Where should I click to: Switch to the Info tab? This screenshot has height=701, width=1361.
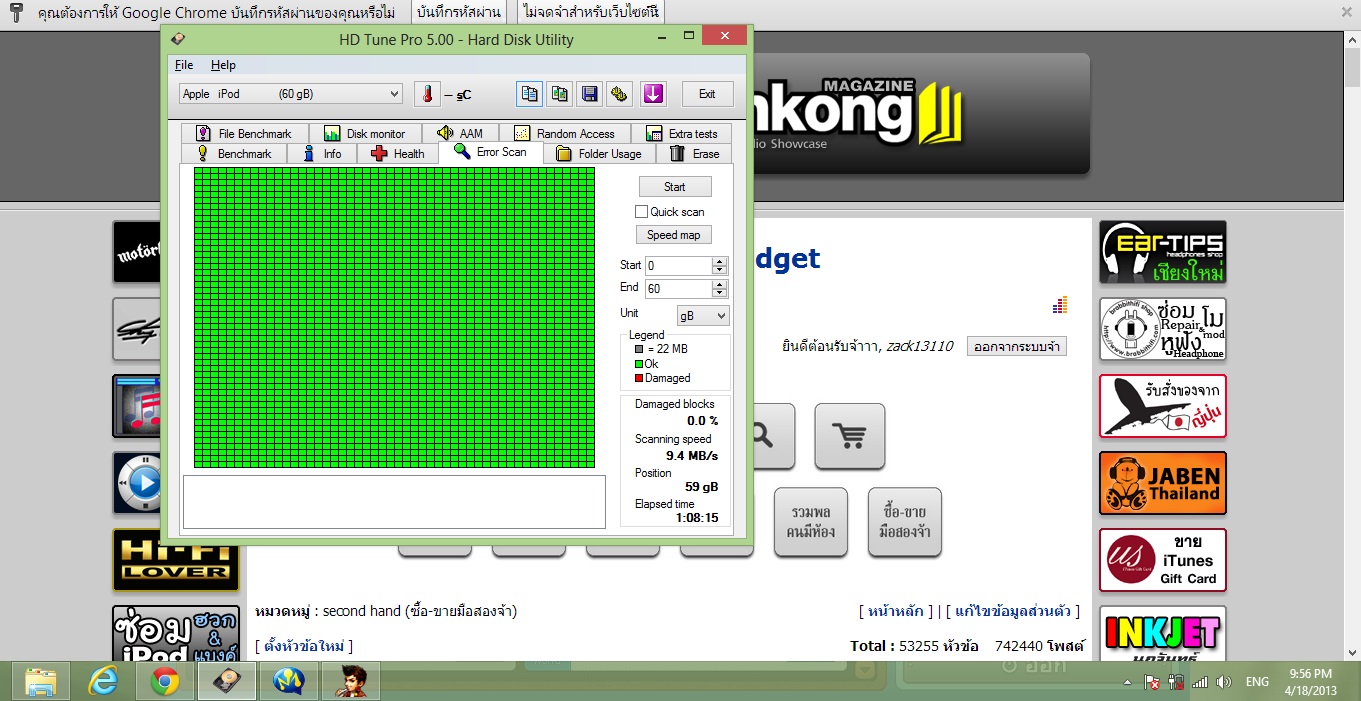(323, 154)
